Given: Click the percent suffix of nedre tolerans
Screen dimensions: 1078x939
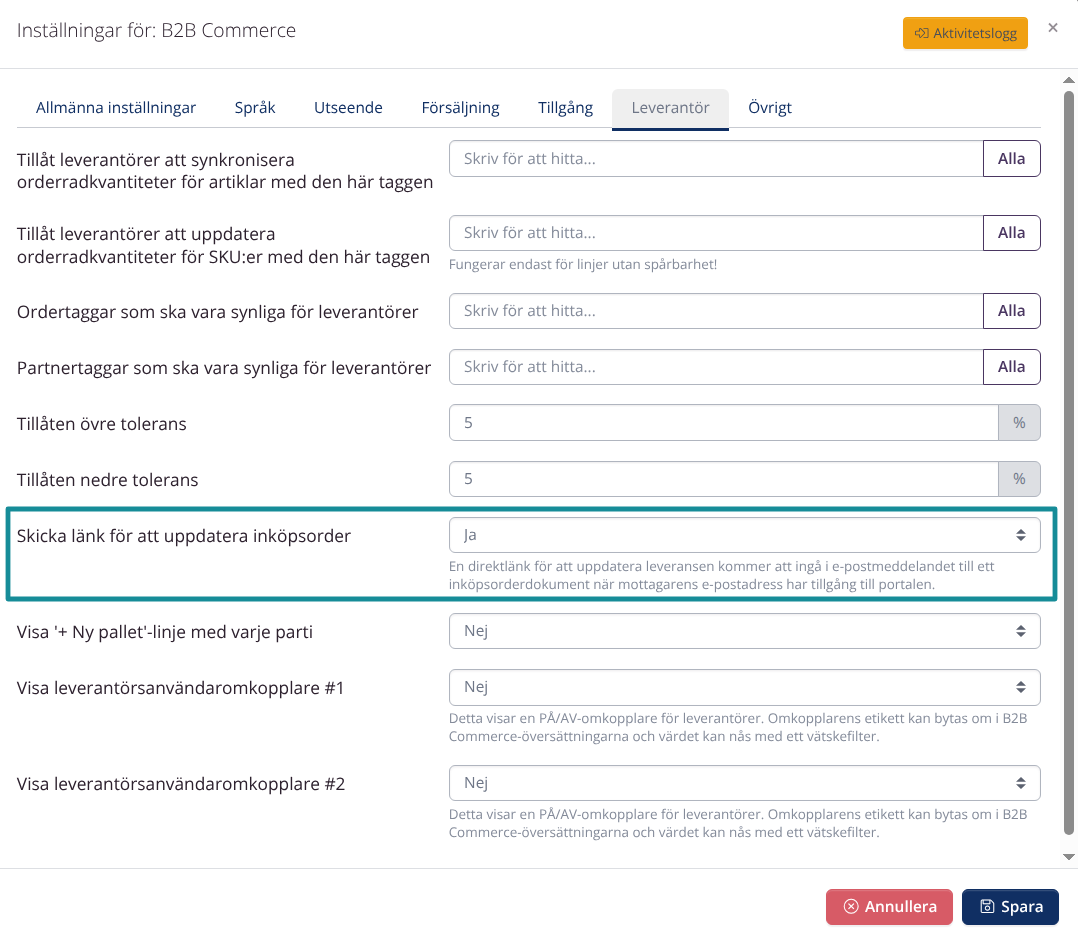Looking at the screenshot, I should (1019, 479).
